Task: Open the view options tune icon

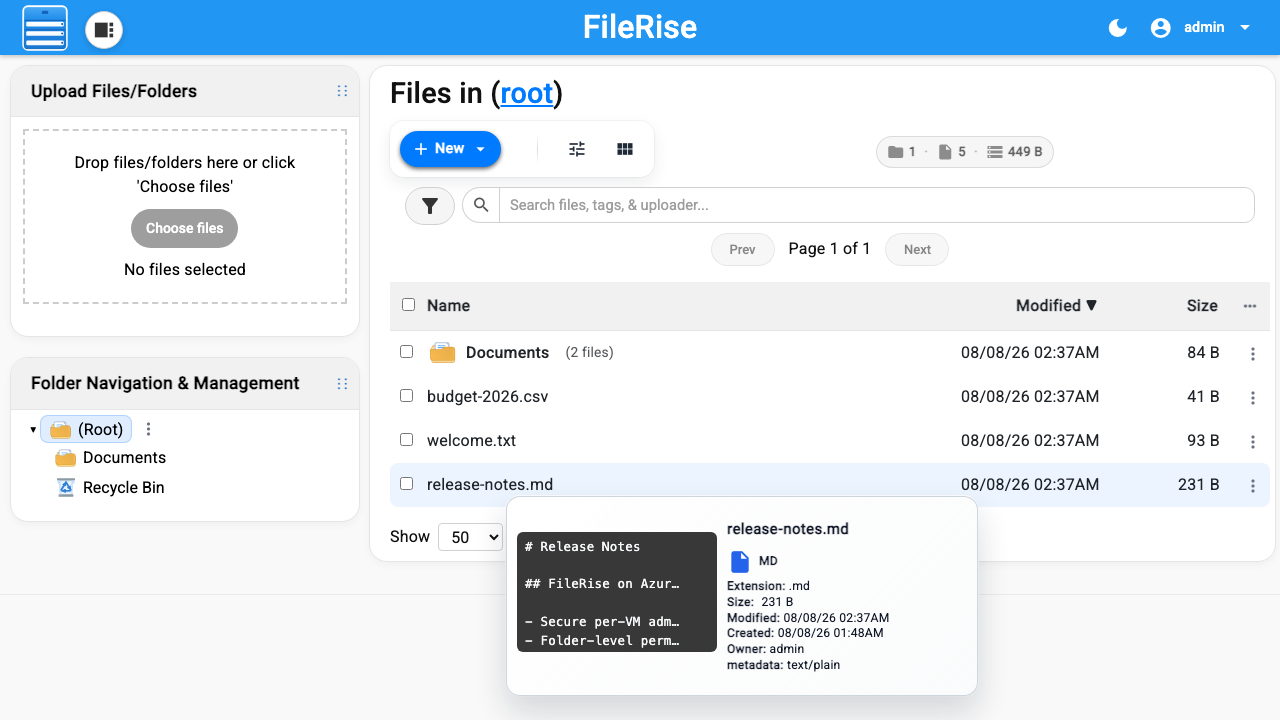Action: pyautogui.click(x=577, y=149)
